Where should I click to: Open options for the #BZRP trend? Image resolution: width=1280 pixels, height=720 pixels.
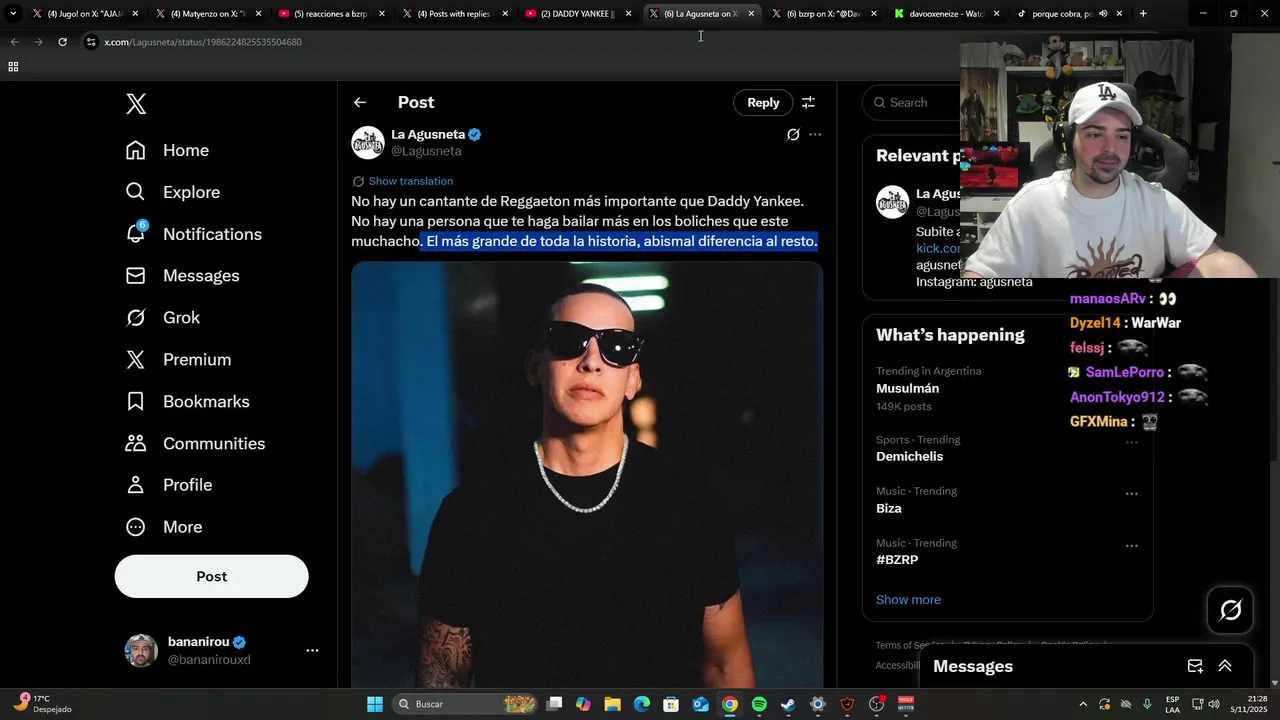tap(1132, 546)
